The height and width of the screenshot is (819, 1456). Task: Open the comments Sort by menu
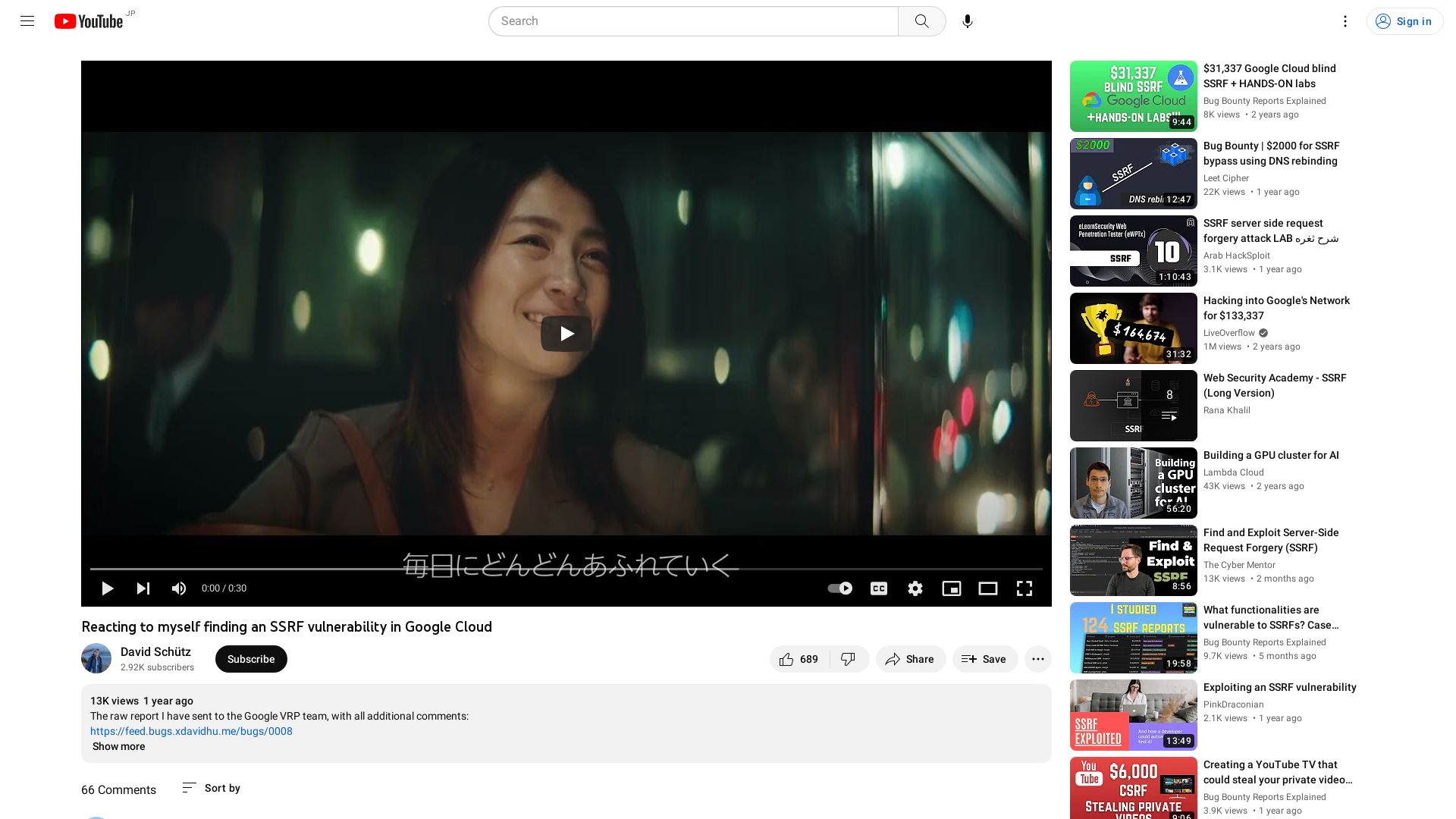tap(212, 788)
